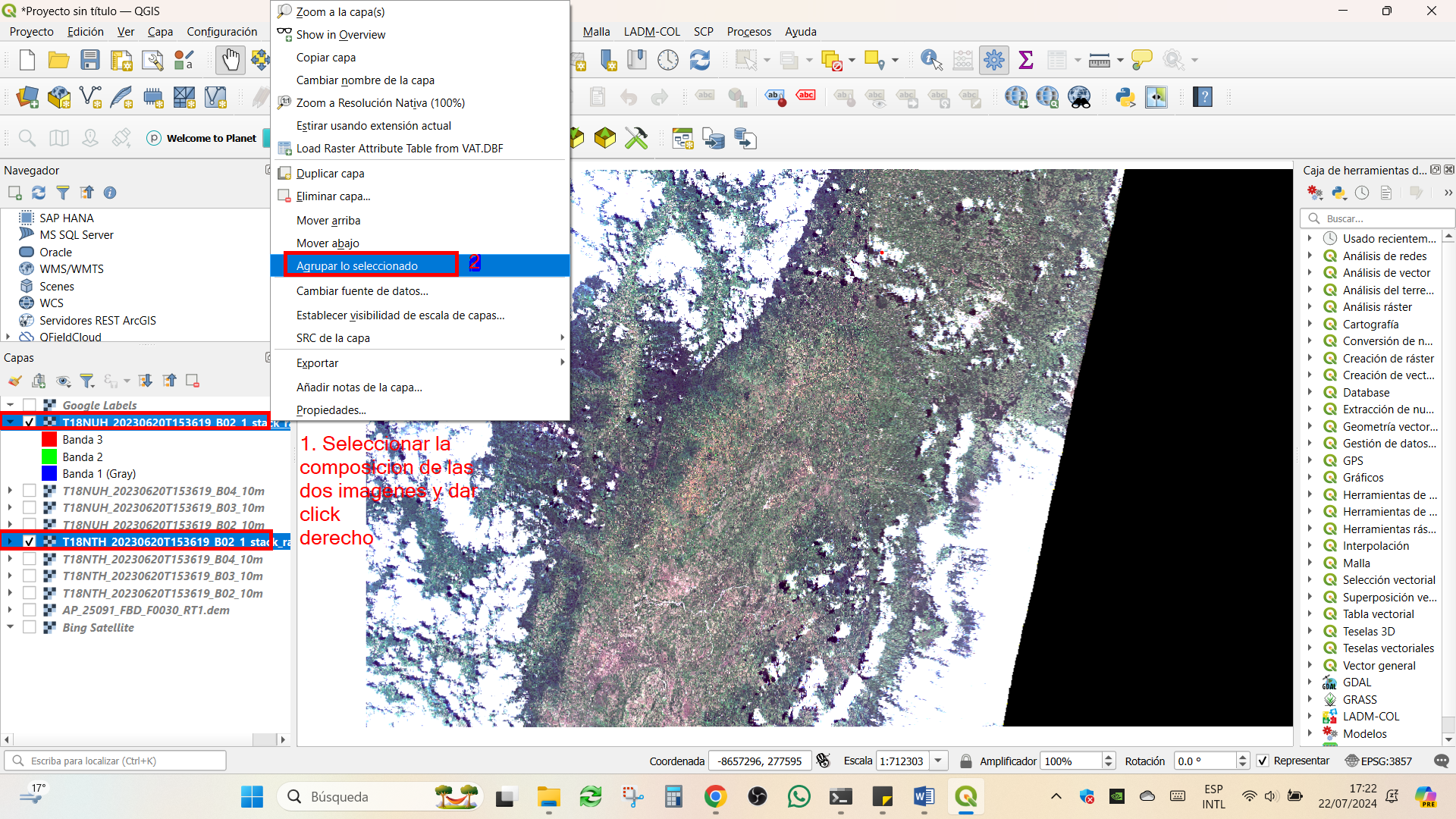Click the red Banda 3 color swatch
1456x819 pixels.
click(x=49, y=439)
